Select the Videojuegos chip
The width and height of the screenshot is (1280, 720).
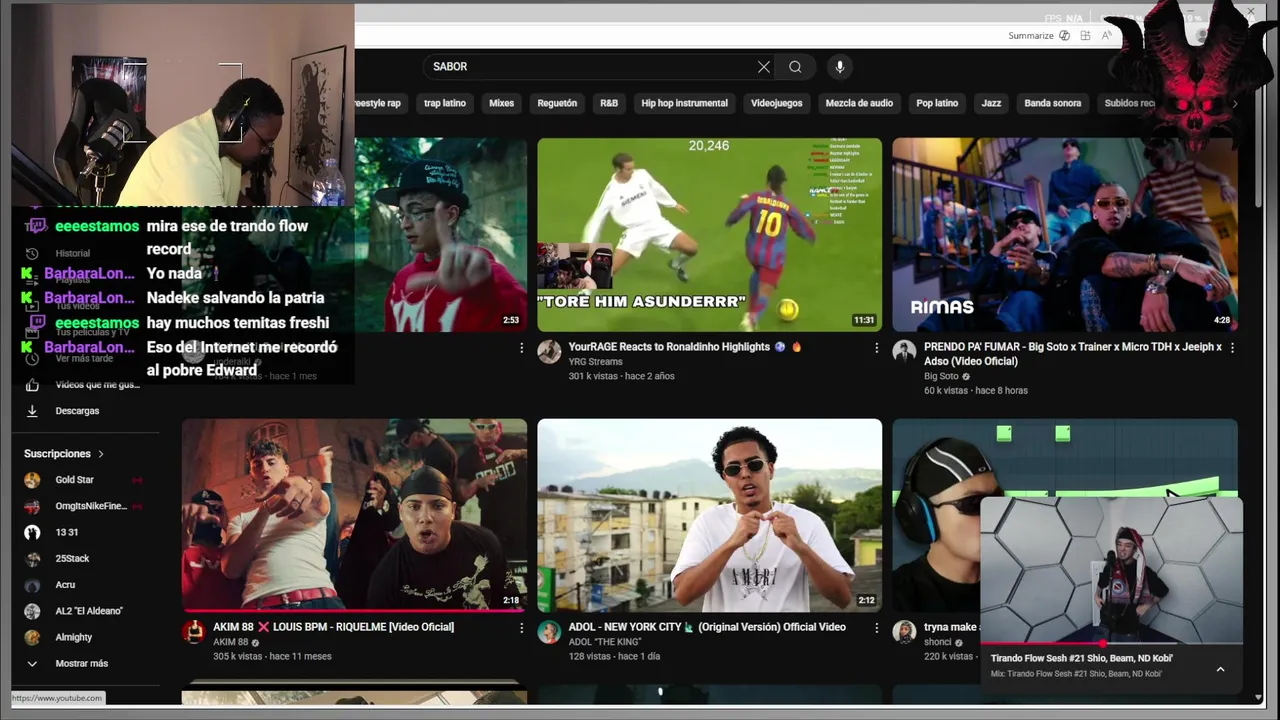pos(777,103)
